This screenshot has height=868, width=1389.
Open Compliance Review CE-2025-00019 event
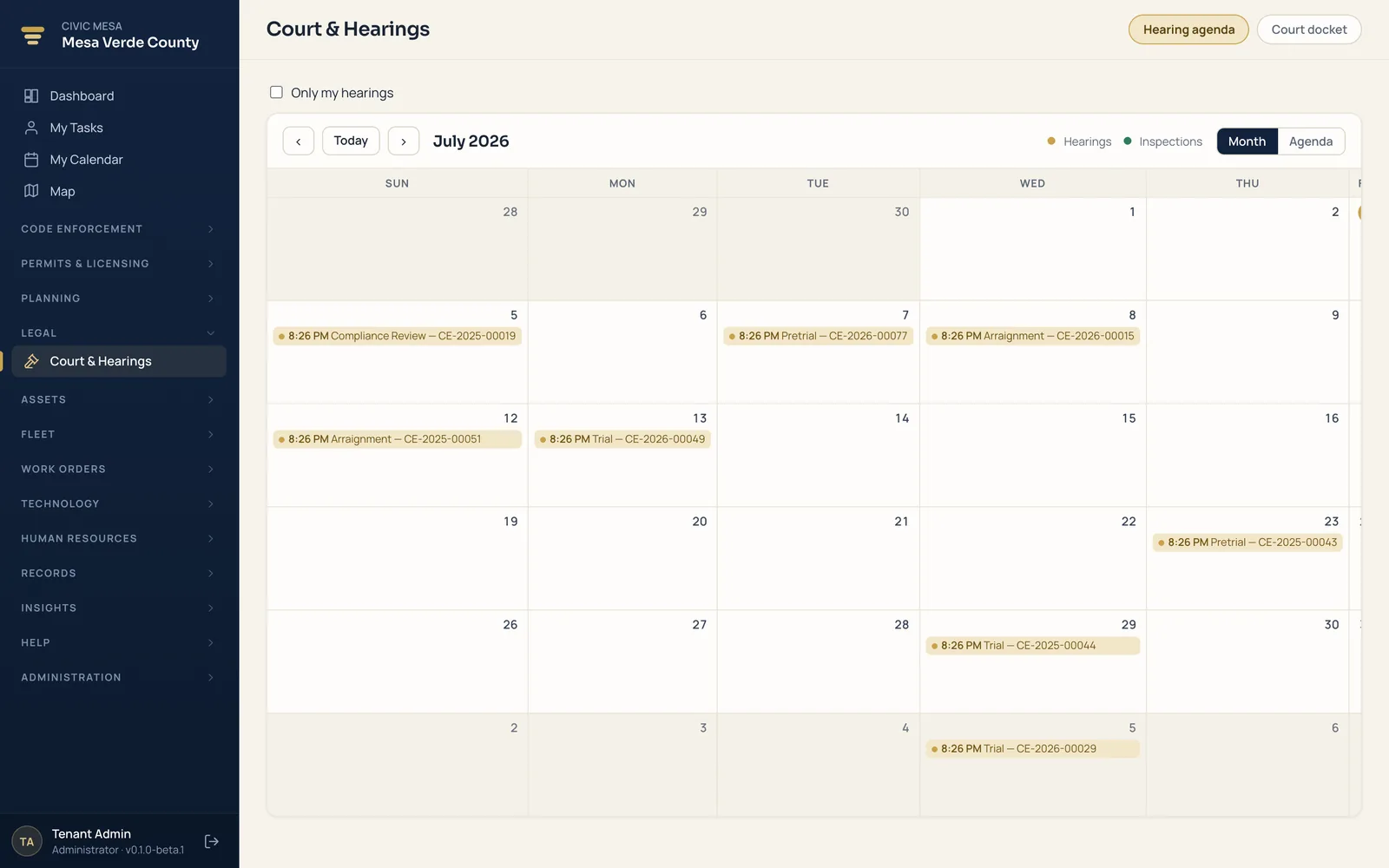coord(397,336)
